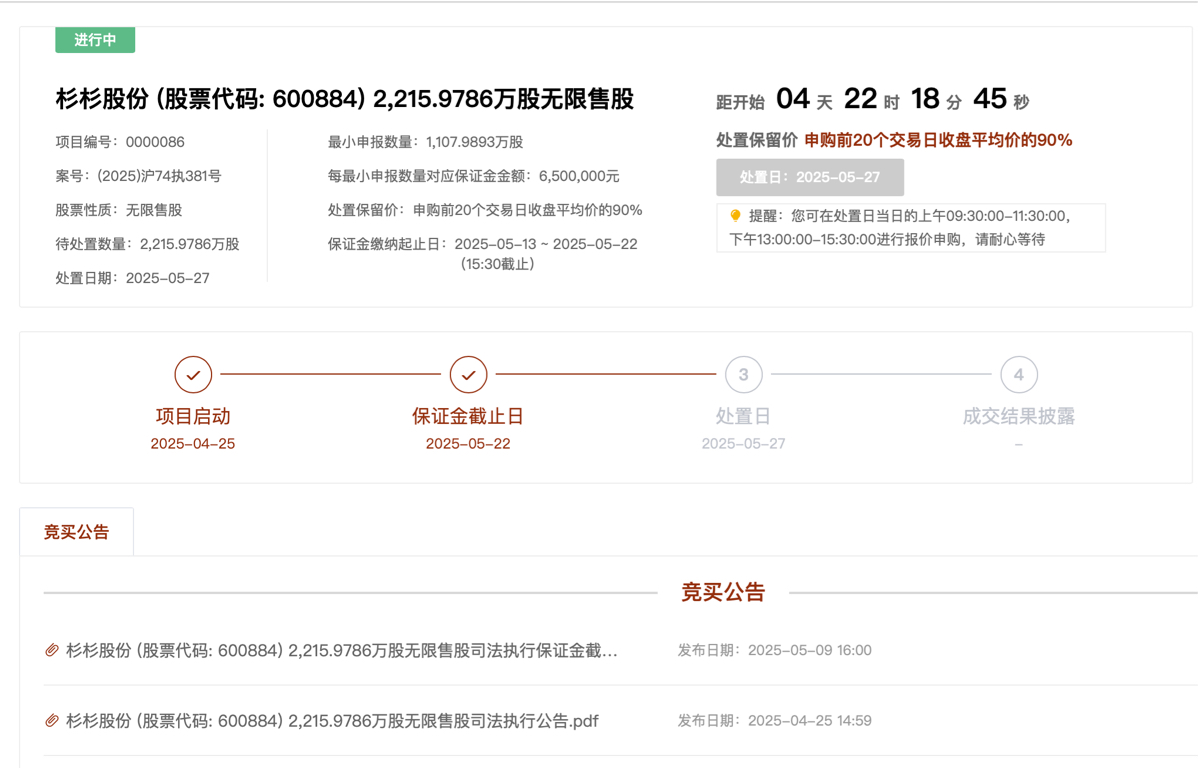Click 处置保留价 row in details list
The image size is (1198, 768).
click(485, 210)
